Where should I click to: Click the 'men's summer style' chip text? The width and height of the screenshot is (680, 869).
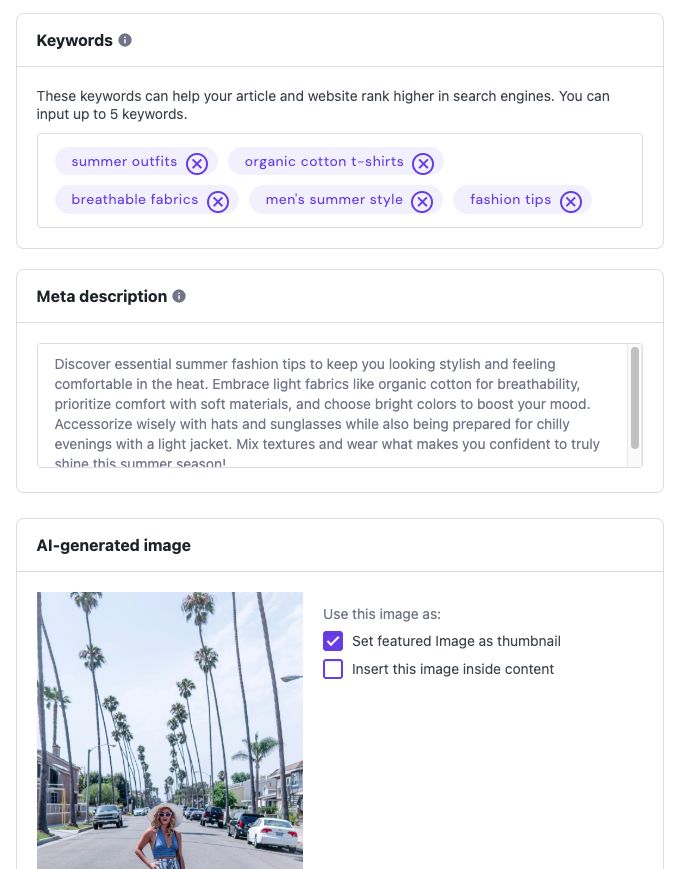(334, 200)
